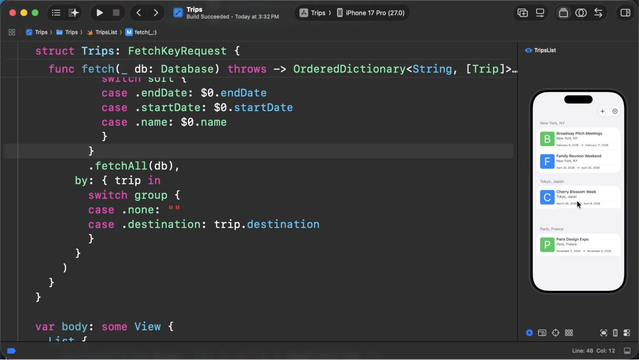
Task: Toggle the navigator sidebar button
Action: pyautogui.click(x=56, y=13)
